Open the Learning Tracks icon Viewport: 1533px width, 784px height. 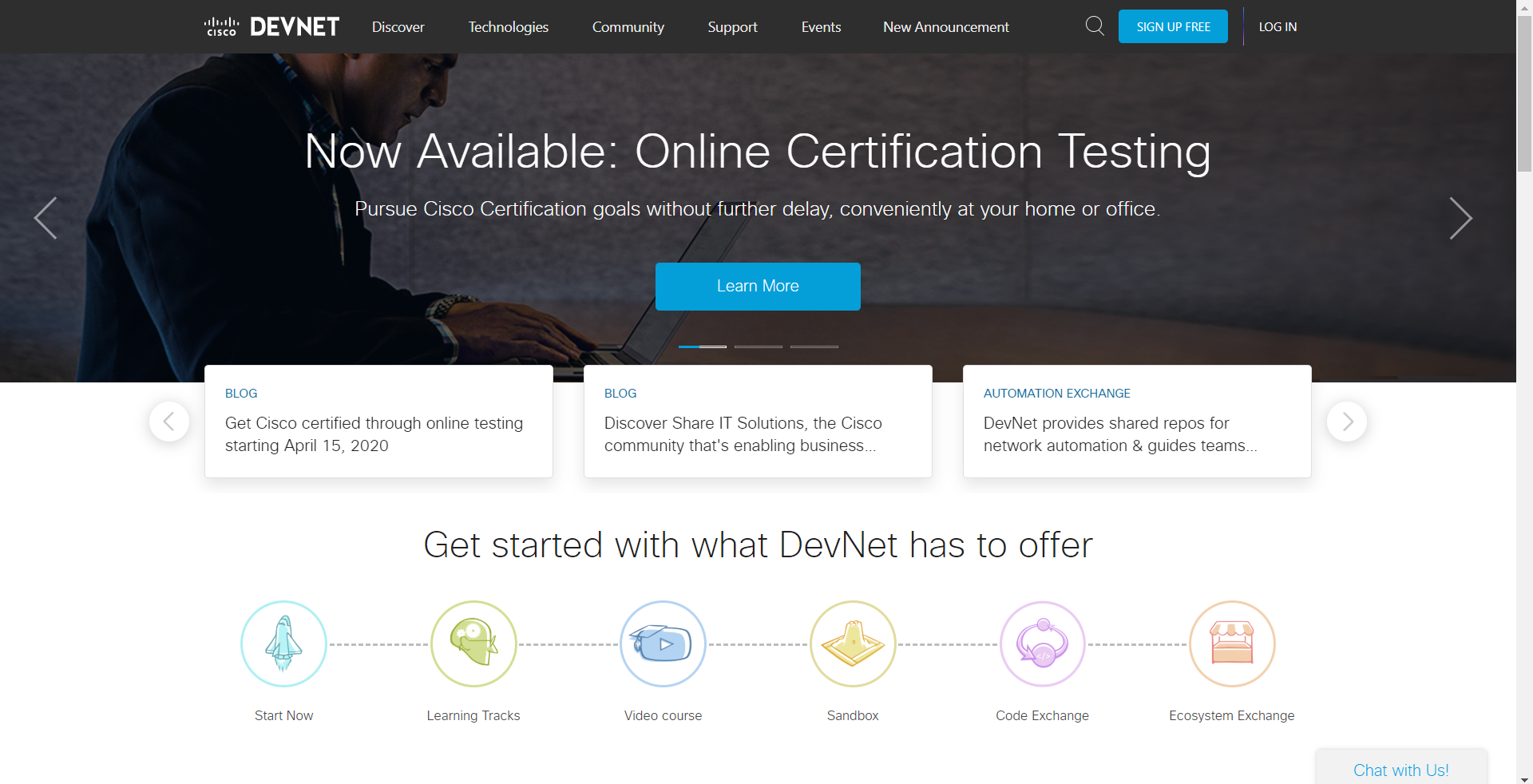point(473,643)
